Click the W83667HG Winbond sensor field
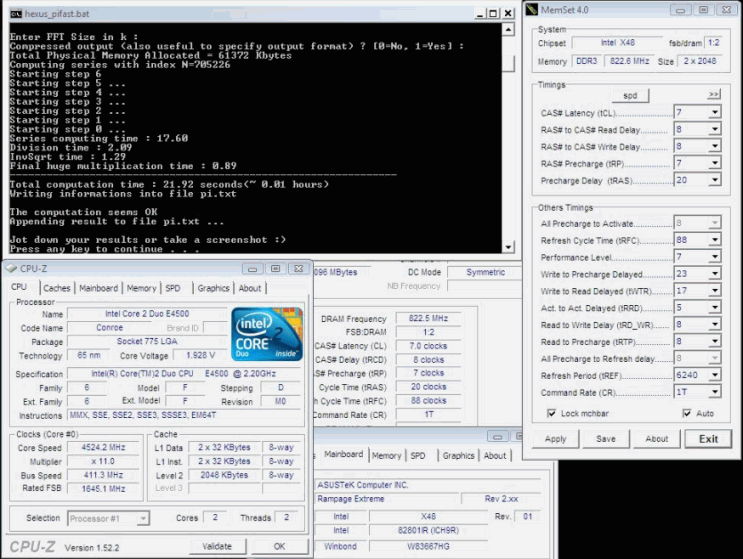The height and width of the screenshot is (559, 743). (428, 546)
